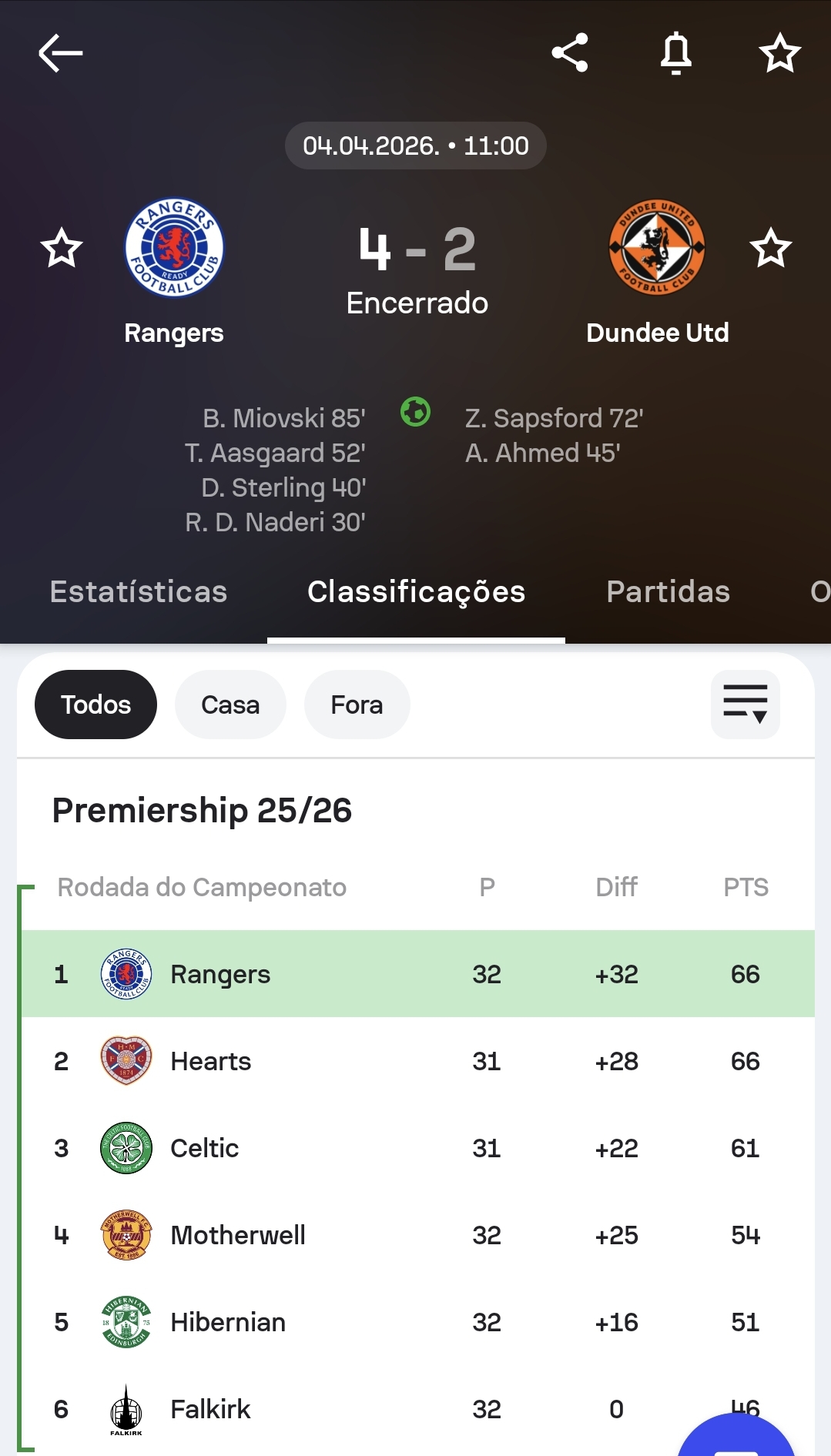Tap the back arrow icon
Screen dimensions: 831x1456
pyautogui.click(x=61, y=53)
